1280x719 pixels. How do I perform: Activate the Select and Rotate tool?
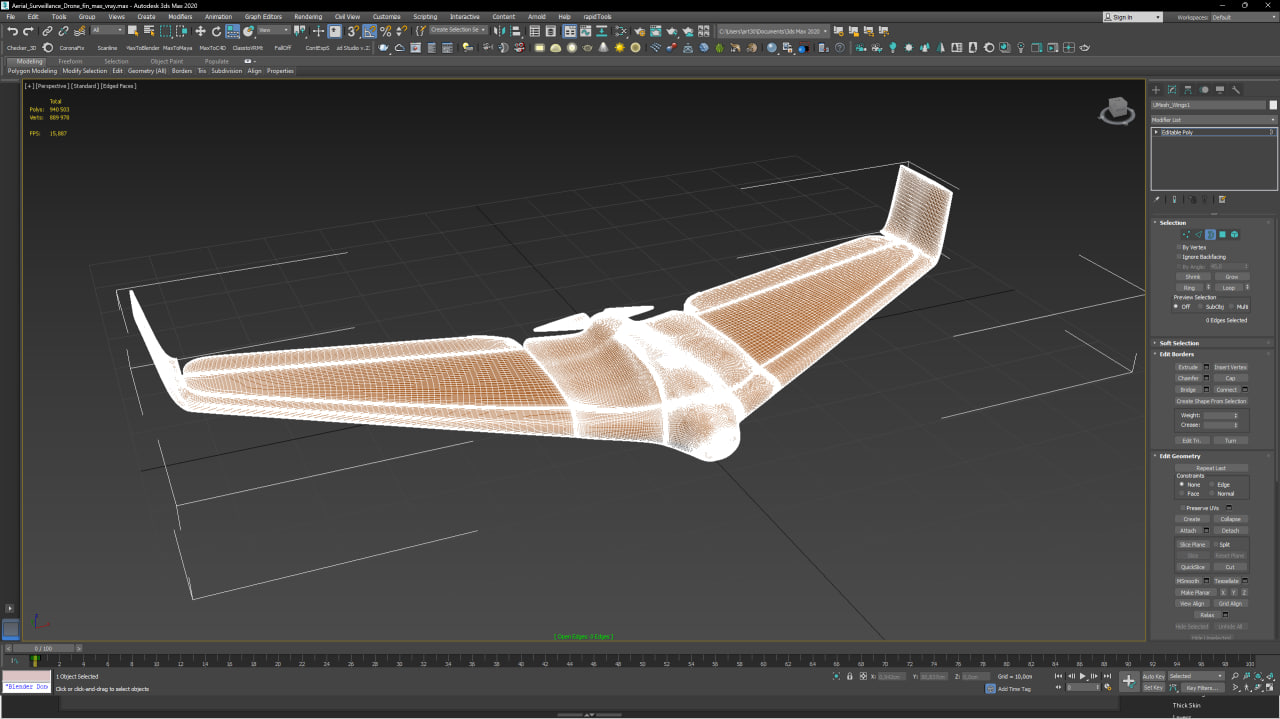tap(216, 31)
